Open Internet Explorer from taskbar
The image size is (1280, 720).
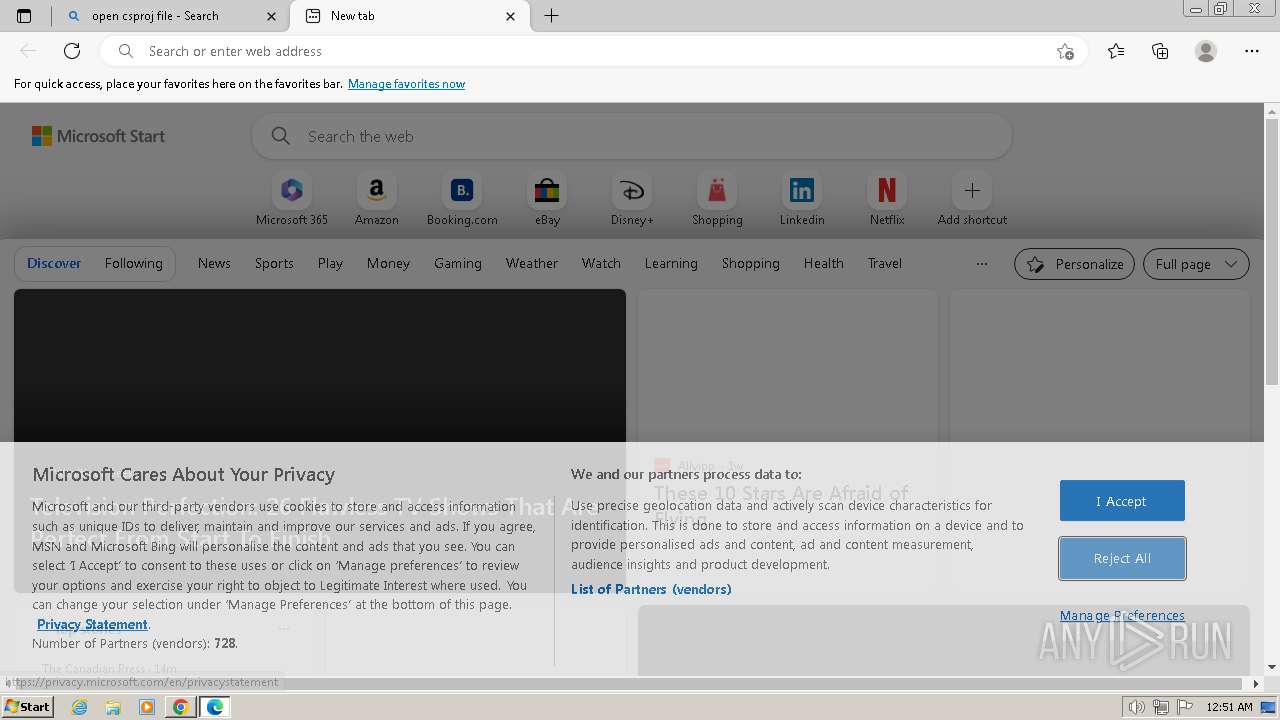[x=80, y=707]
